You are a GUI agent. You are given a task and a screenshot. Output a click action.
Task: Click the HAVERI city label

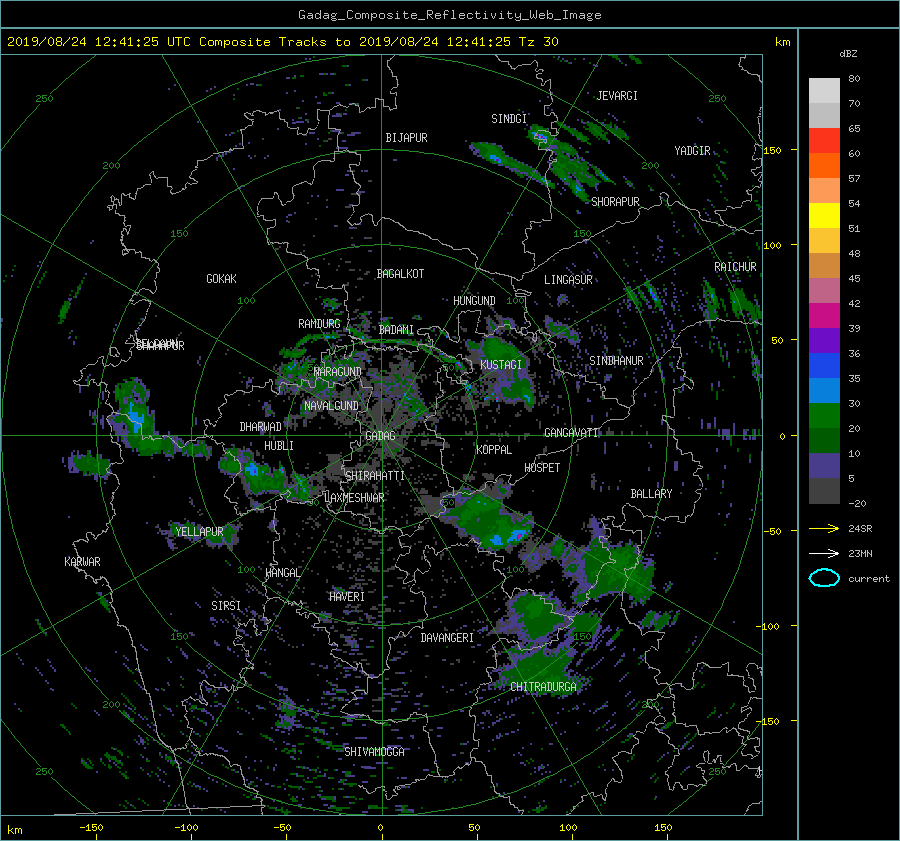[347, 597]
